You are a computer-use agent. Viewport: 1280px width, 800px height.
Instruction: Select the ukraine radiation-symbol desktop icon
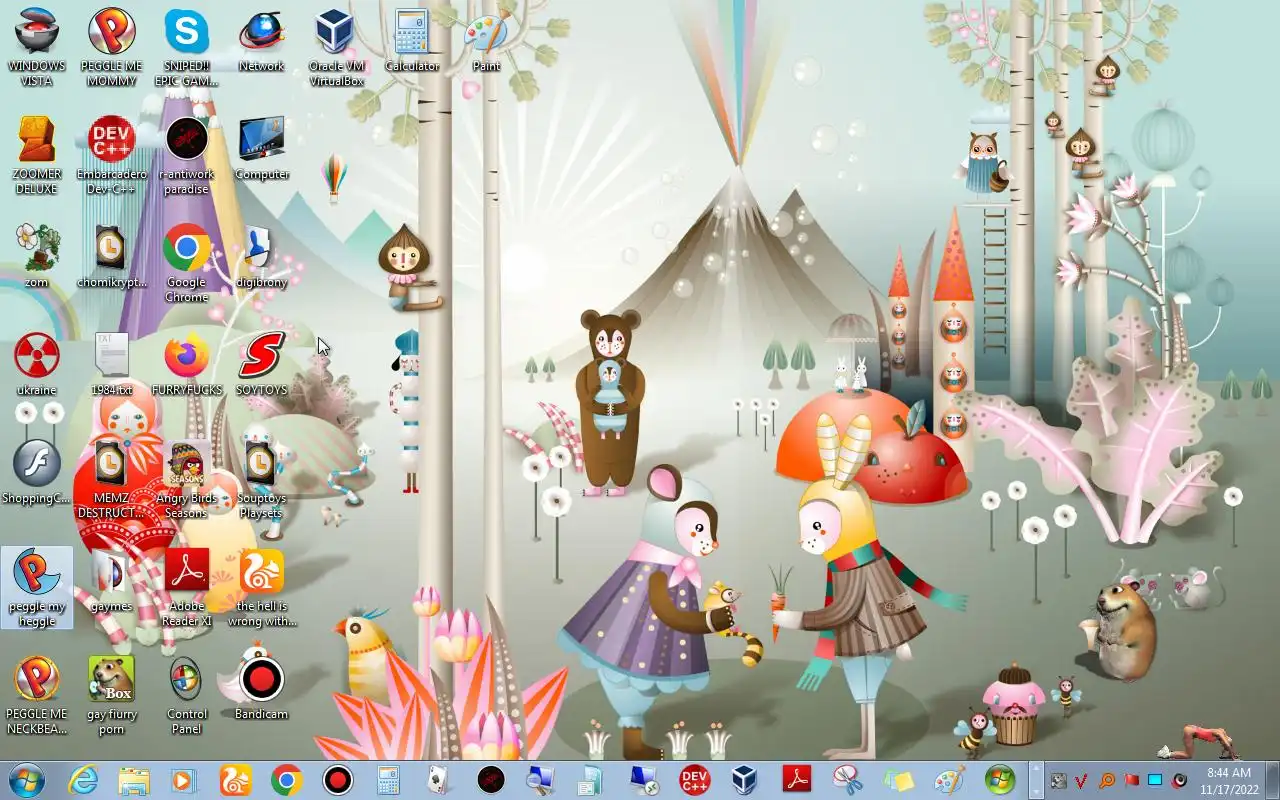37,364
